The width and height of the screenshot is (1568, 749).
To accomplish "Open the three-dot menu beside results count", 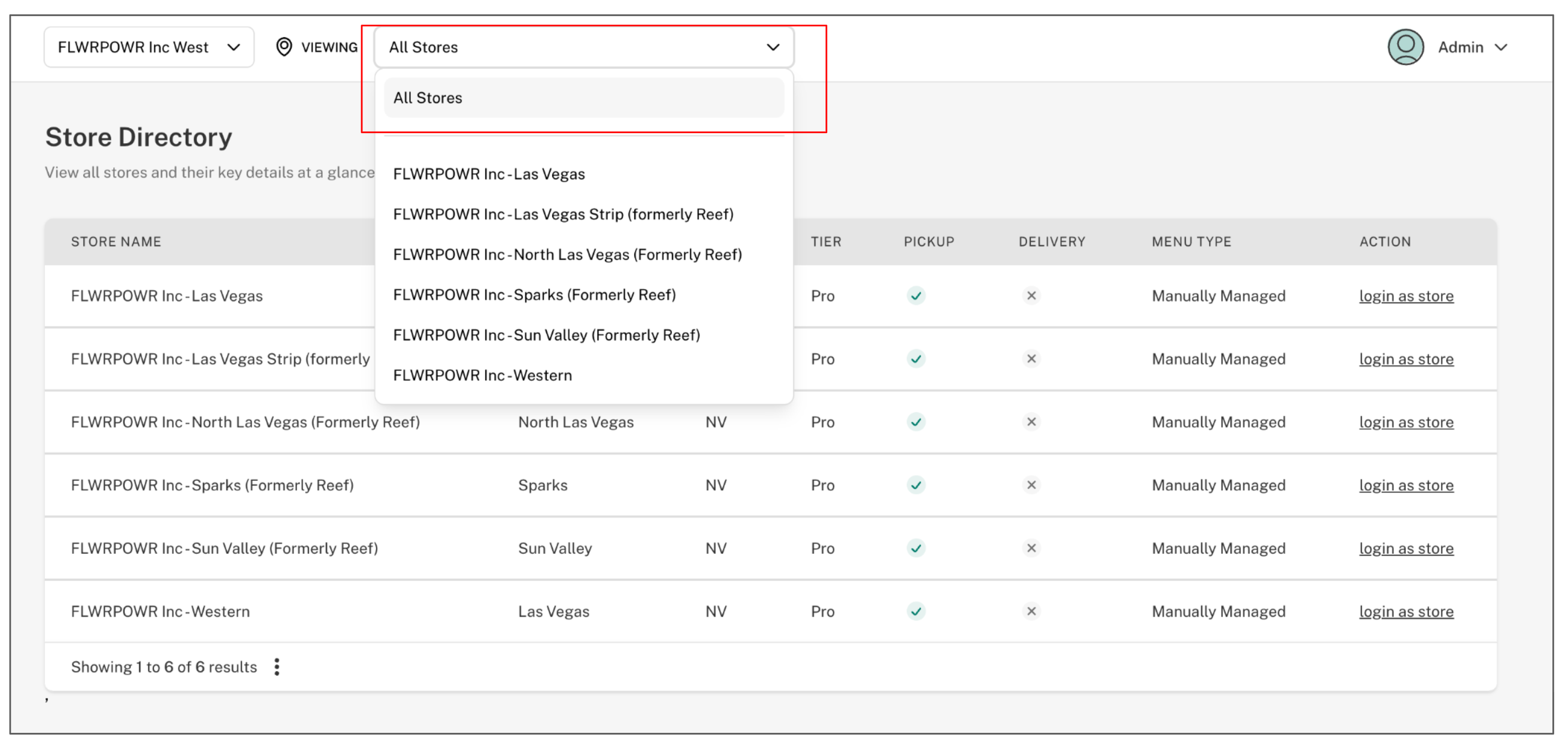I will (x=277, y=667).
